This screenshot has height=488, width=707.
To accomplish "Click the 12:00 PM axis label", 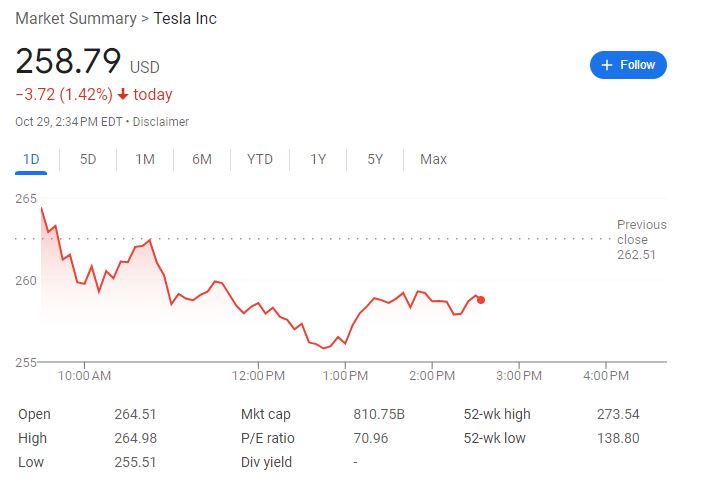I will (x=258, y=376).
